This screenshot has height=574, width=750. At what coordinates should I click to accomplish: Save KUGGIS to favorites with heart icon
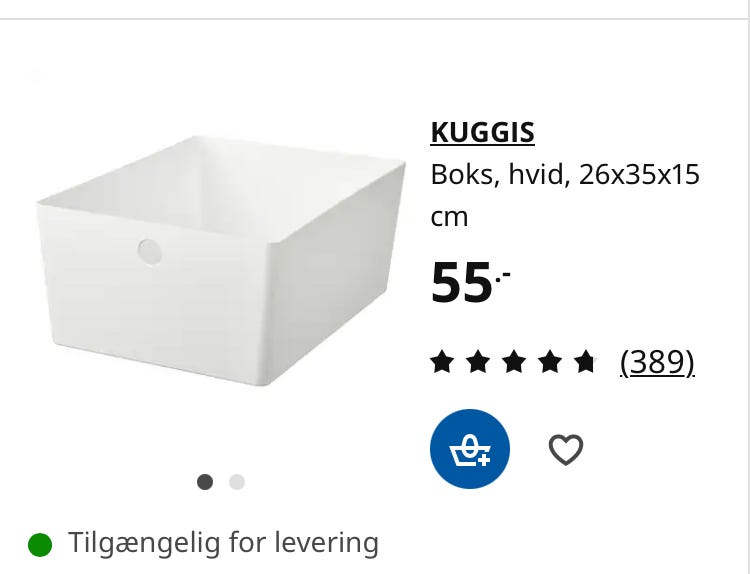tap(565, 450)
